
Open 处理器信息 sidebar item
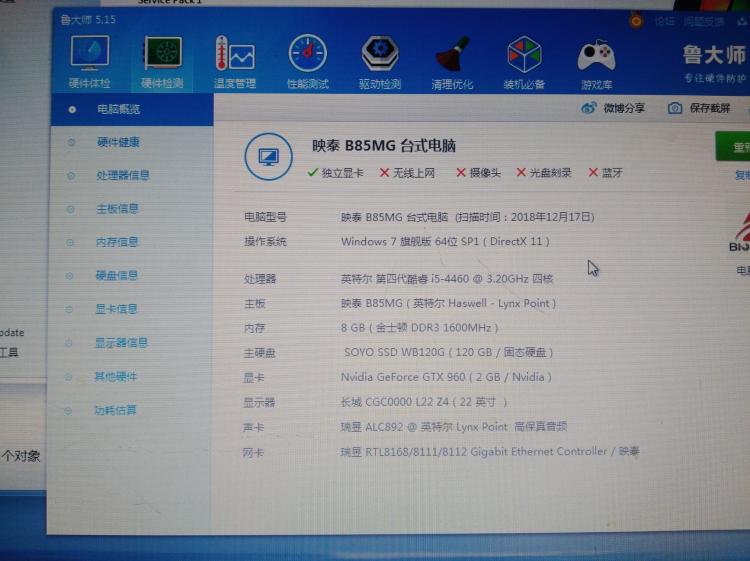pos(122,175)
